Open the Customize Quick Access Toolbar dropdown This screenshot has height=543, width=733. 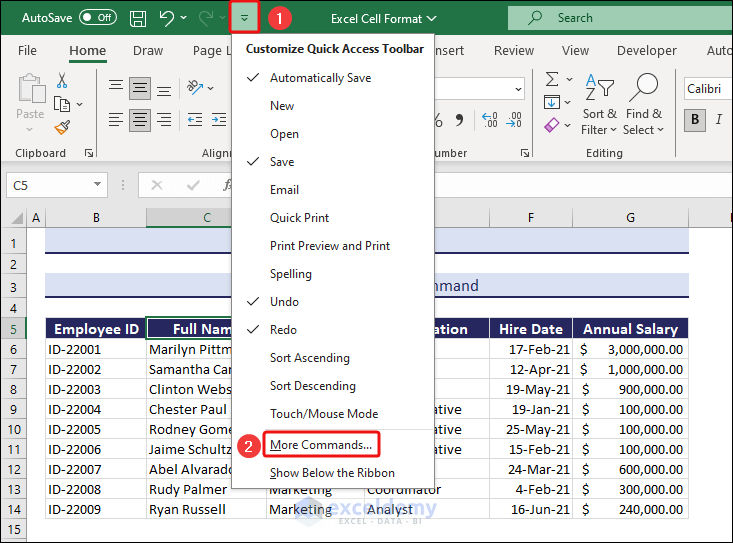coord(244,18)
